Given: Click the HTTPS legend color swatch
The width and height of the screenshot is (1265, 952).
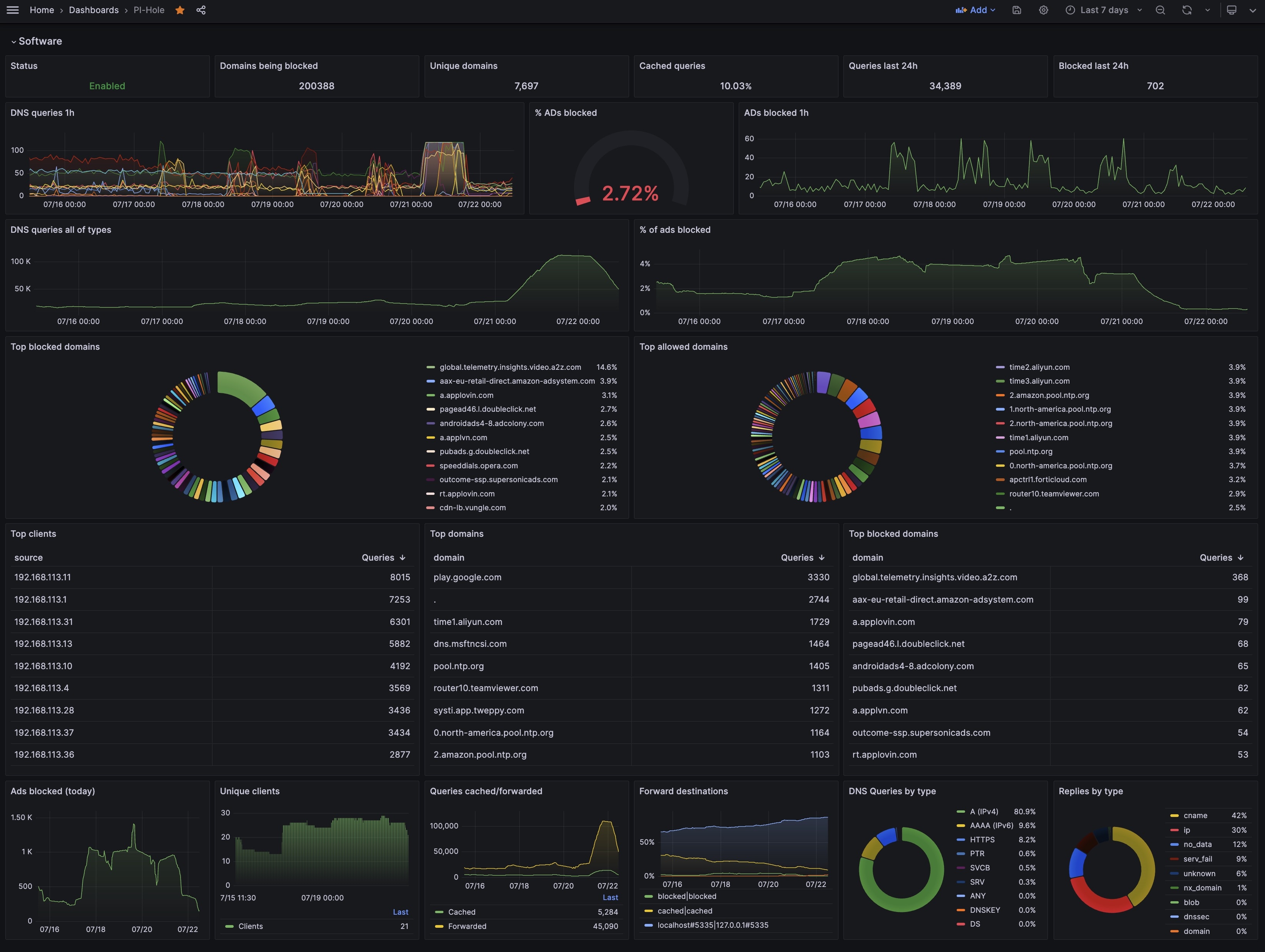Looking at the screenshot, I should tap(960, 839).
